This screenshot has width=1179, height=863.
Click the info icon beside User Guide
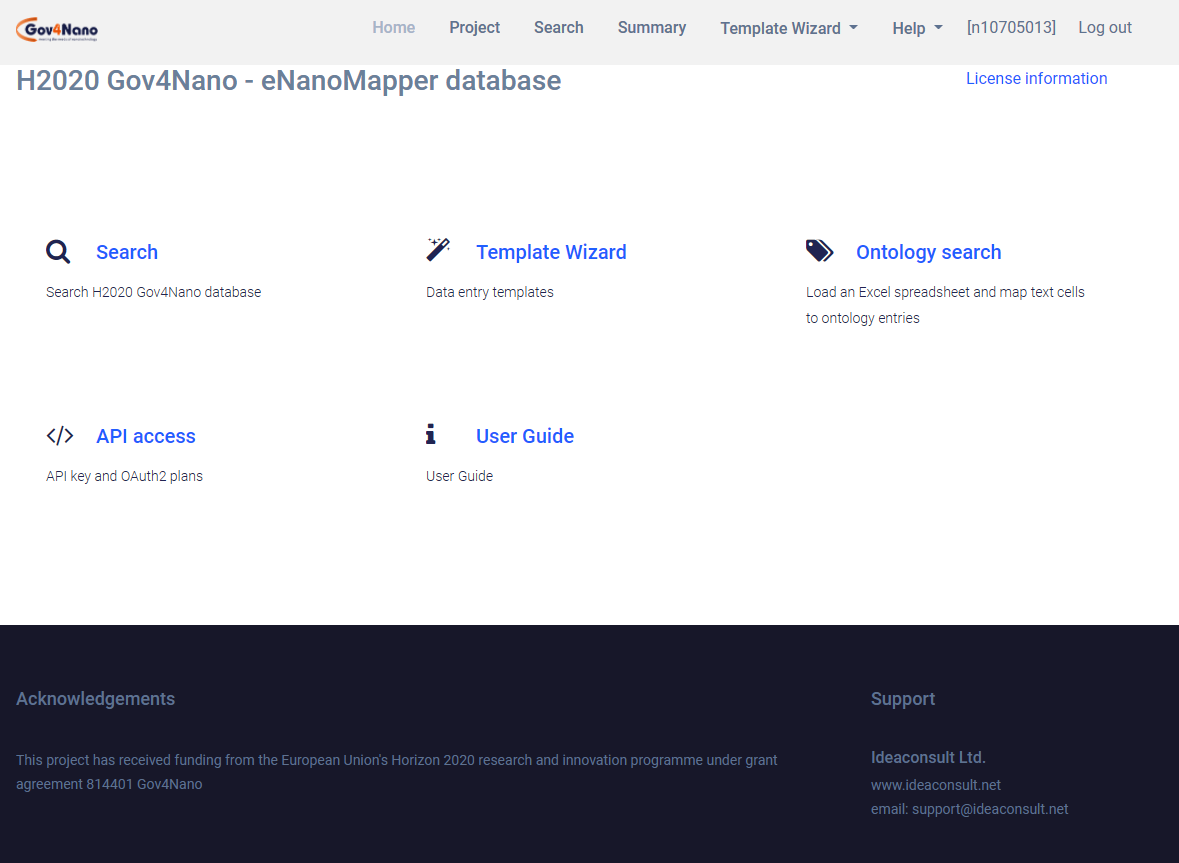point(431,435)
